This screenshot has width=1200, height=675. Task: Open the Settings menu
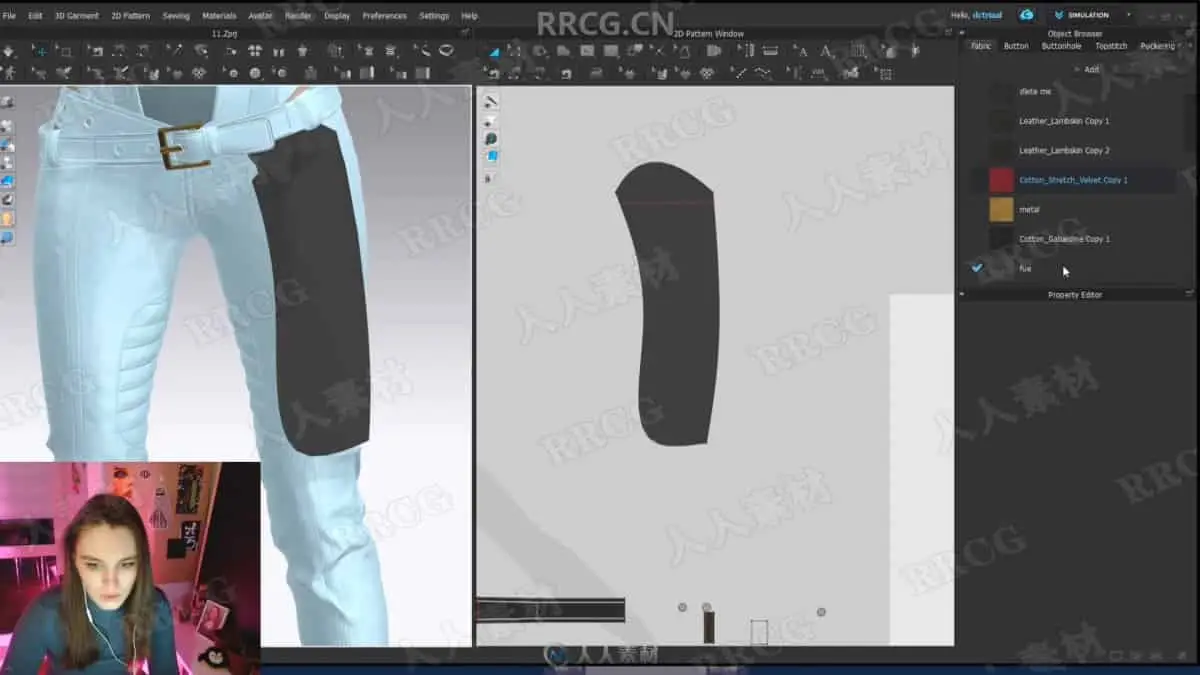point(434,16)
